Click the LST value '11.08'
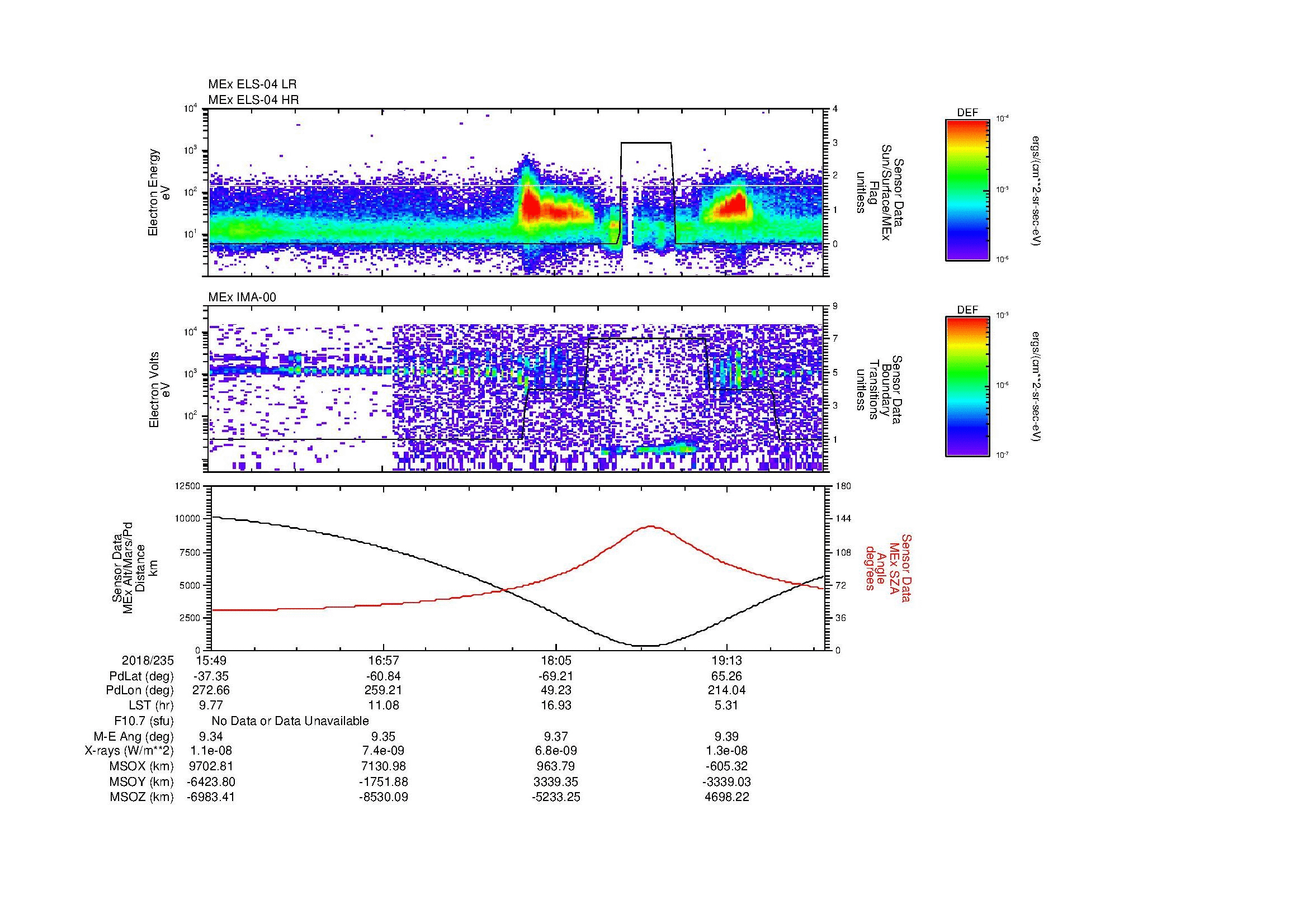Screen dimensions: 1308x924 (x=384, y=706)
